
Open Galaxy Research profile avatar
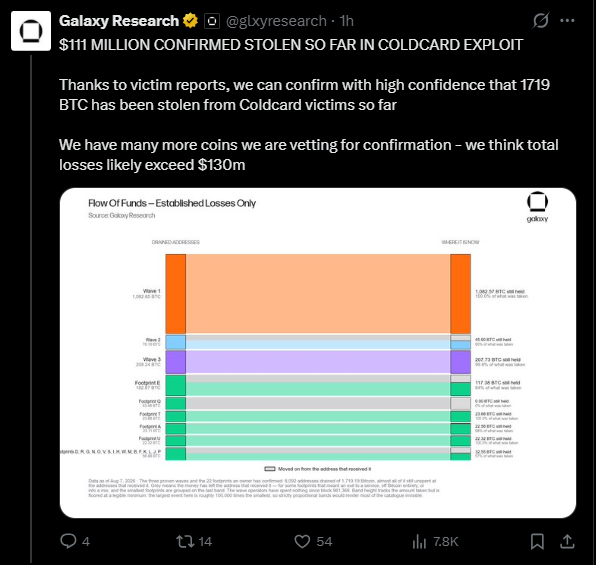(x=31, y=31)
